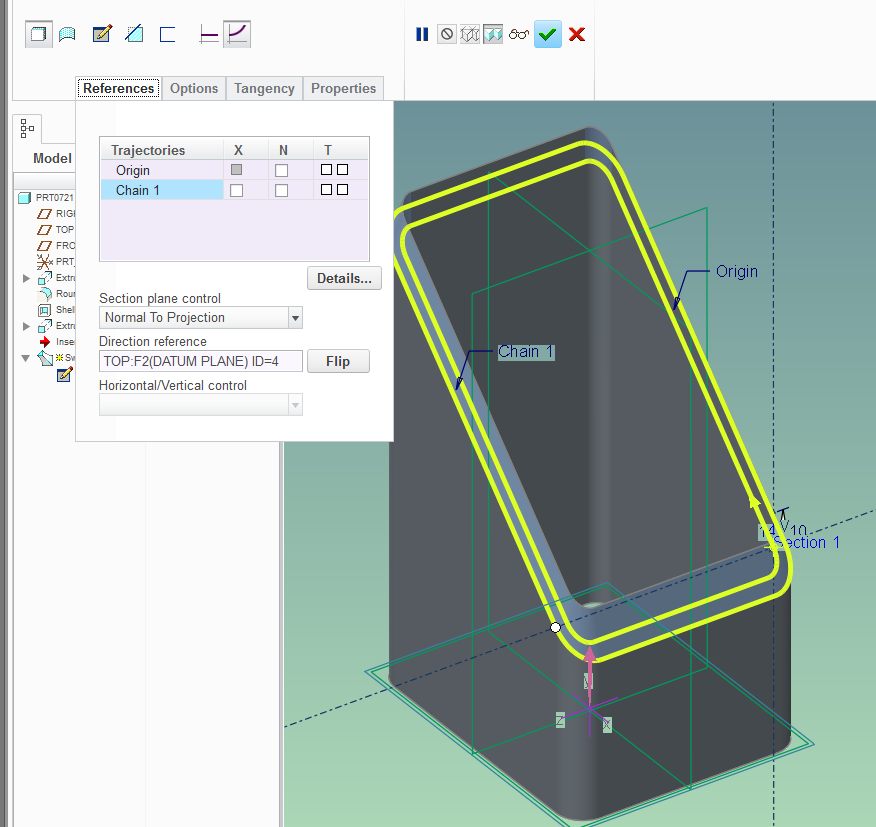Switch to the References tab
876x827 pixels.
[x=118, y=88]
